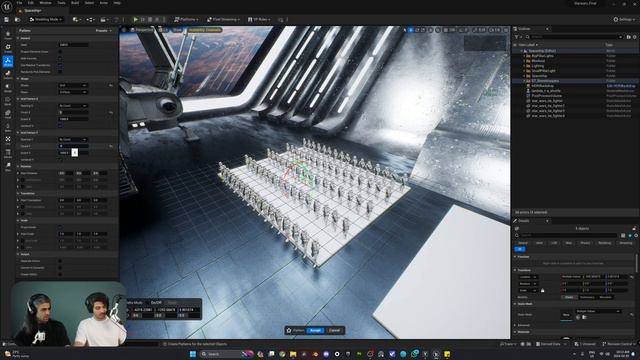Click the Outliner filter funnel icon
This screenshot has height=360, width=640.
point(517,37)
